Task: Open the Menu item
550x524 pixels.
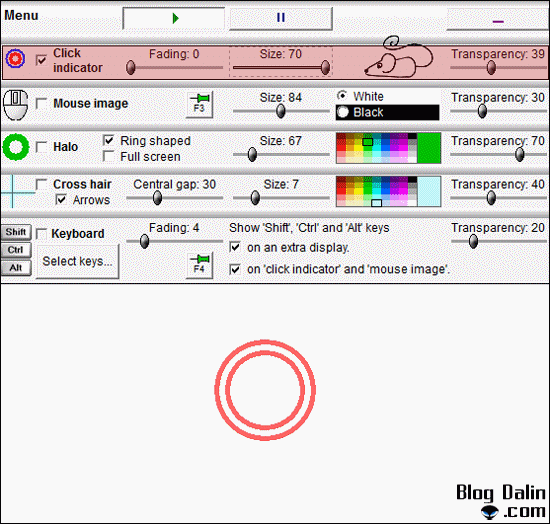Action: (21, 15)
